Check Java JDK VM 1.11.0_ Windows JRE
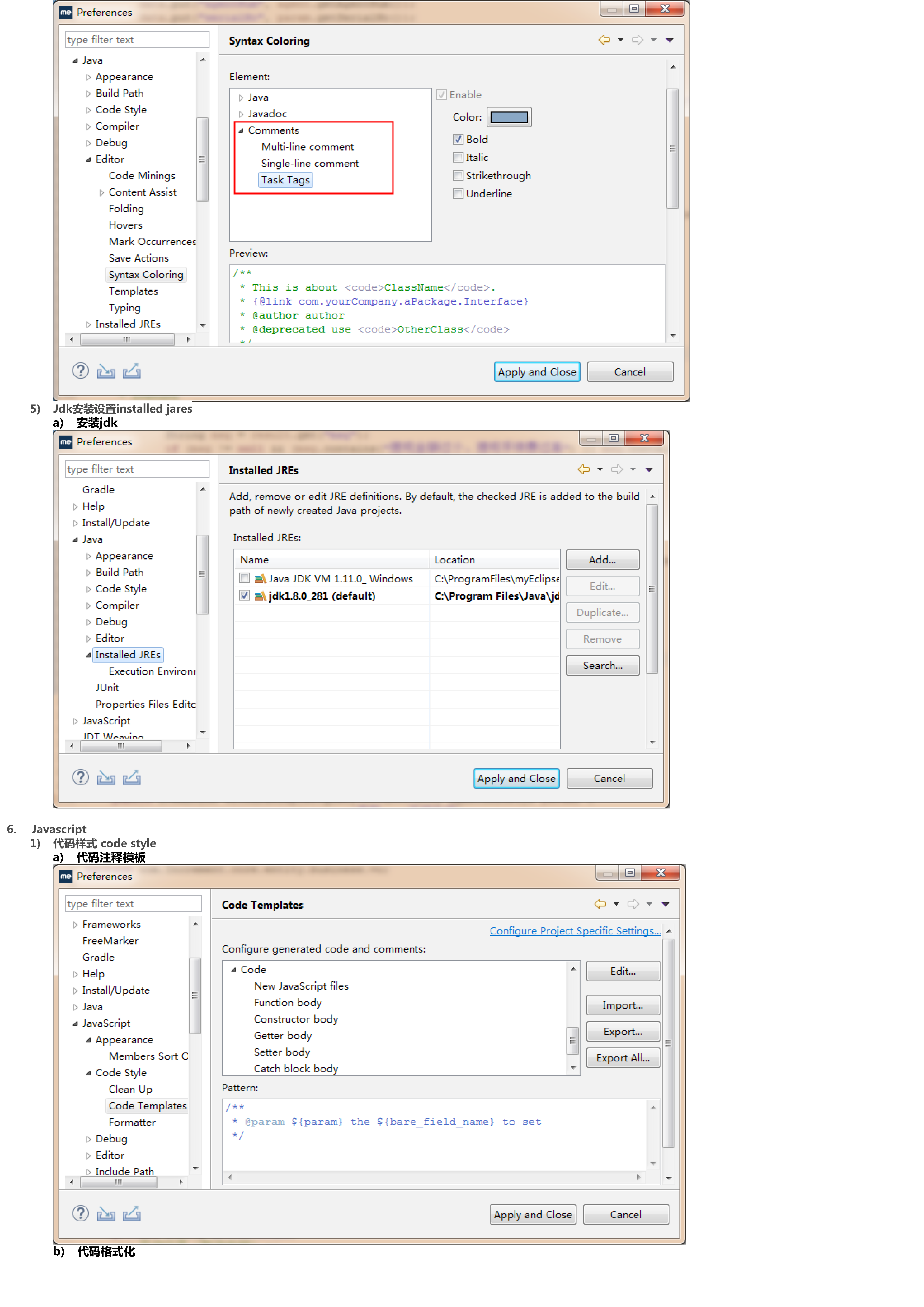 244,578
